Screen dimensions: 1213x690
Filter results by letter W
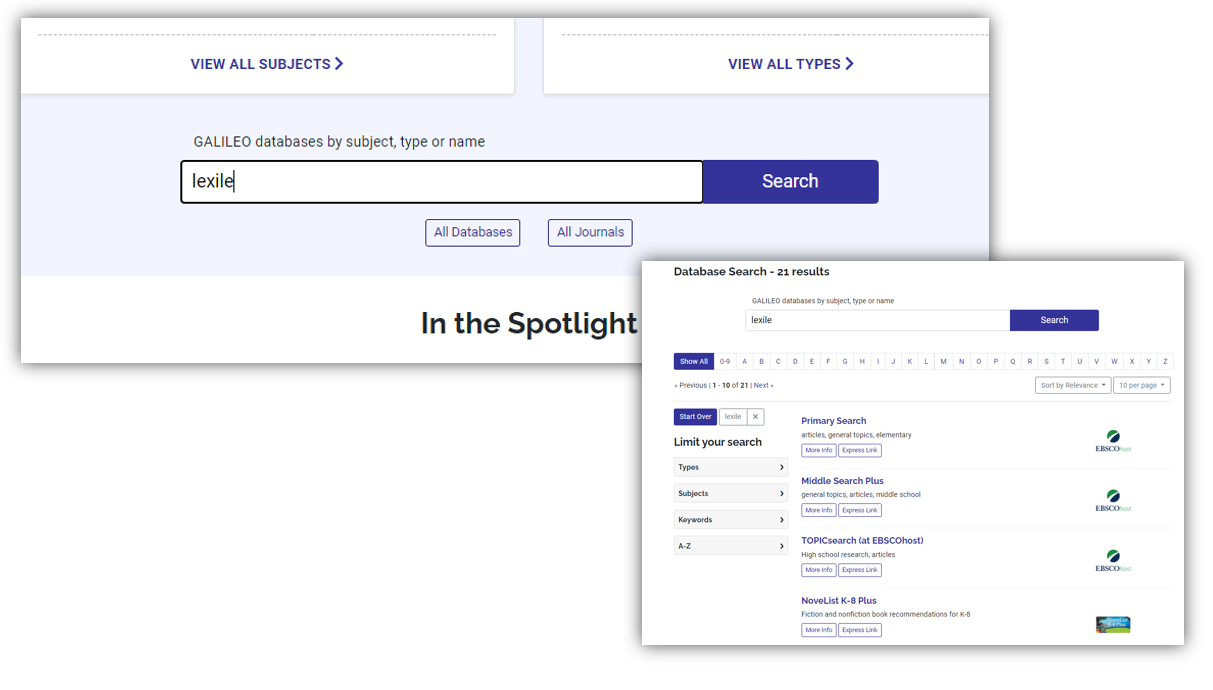tap(1114, 361)
